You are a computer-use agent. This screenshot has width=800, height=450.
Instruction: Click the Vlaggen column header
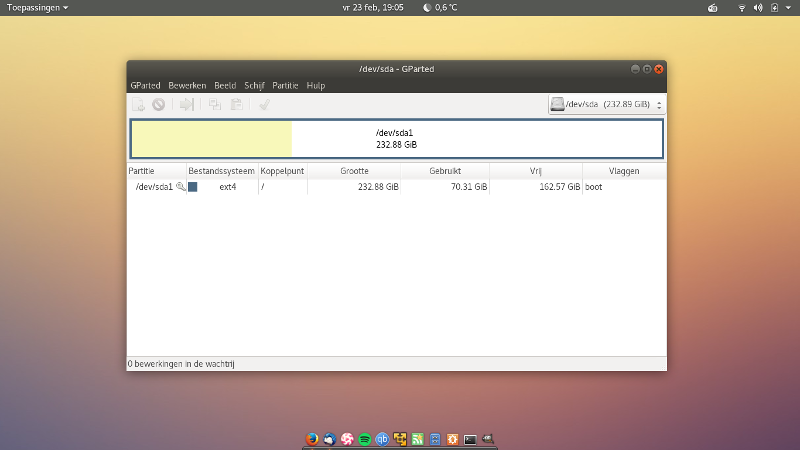(x=624, y=171)
